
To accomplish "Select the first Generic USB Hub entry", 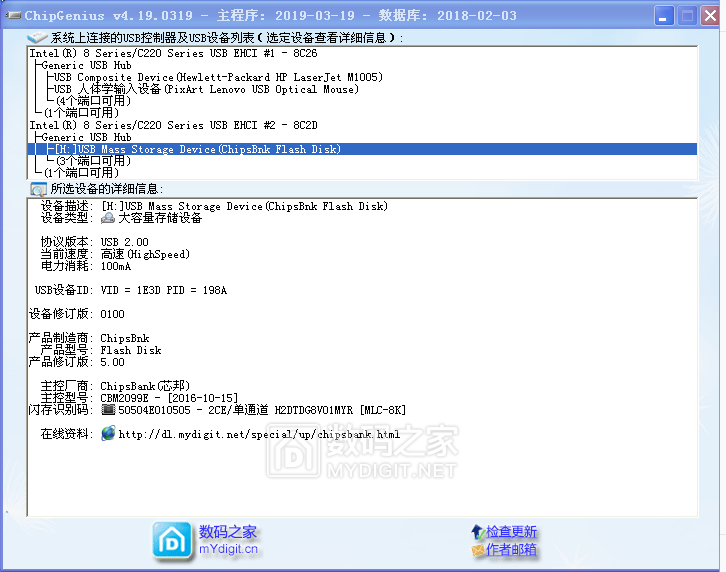I will pos(86,65).
